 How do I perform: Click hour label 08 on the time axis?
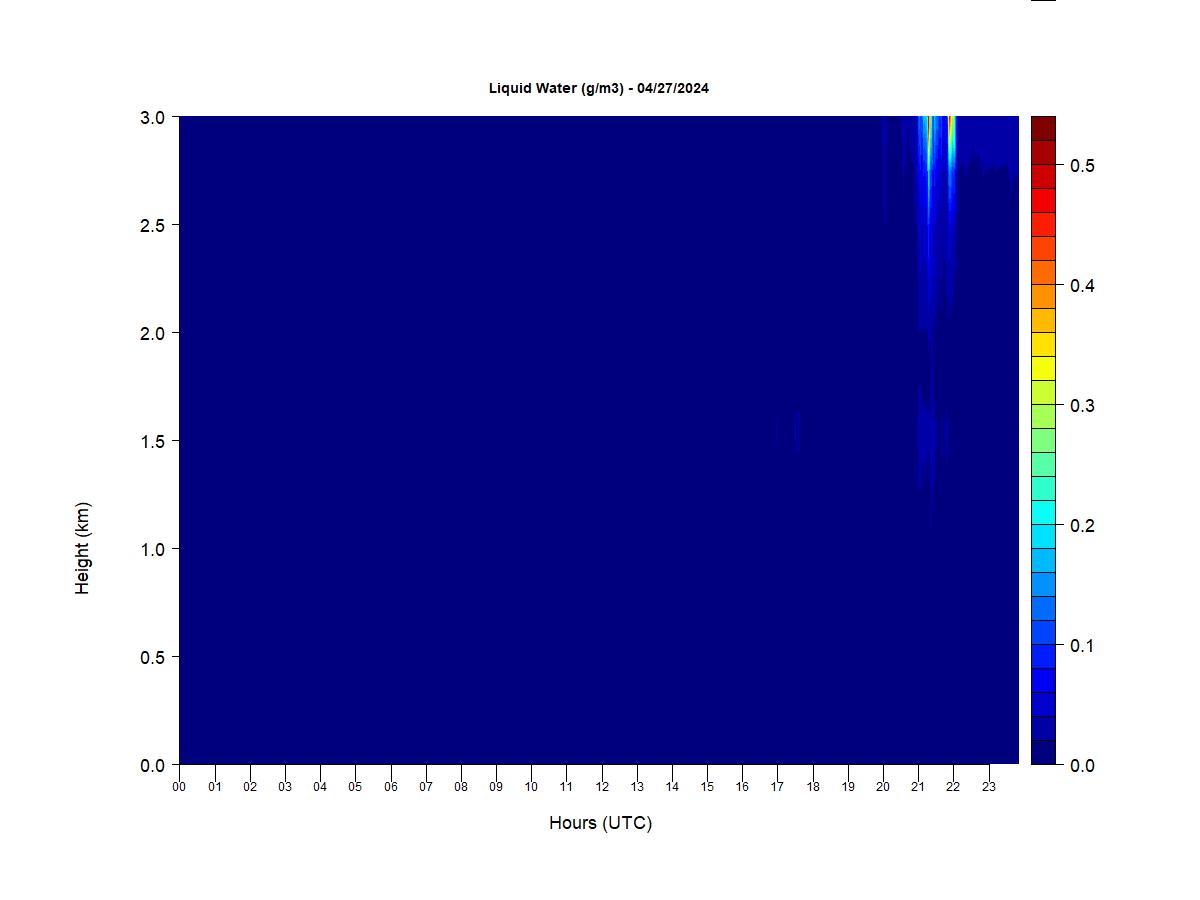coord(461,787)
